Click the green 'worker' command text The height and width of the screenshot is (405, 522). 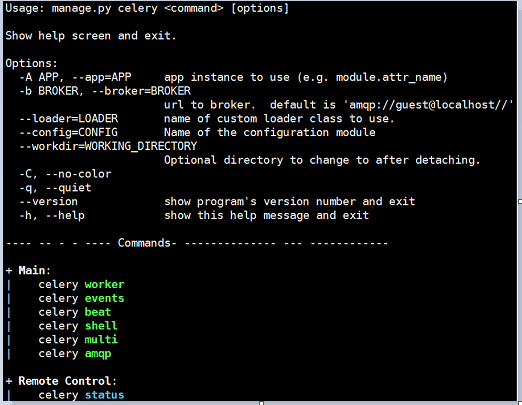pyautogui.click(x=104, y=284)
